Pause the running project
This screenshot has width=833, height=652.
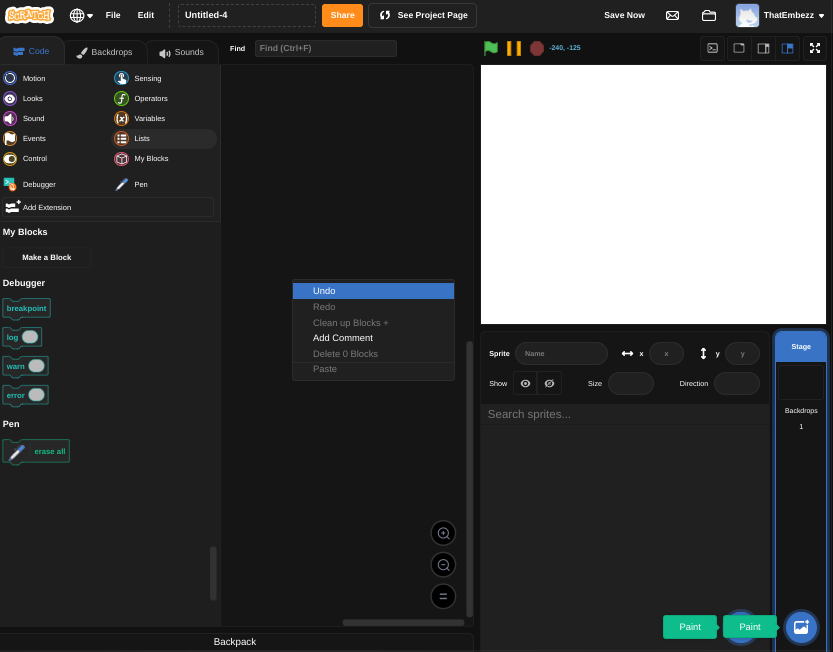[x=514, y=47]
